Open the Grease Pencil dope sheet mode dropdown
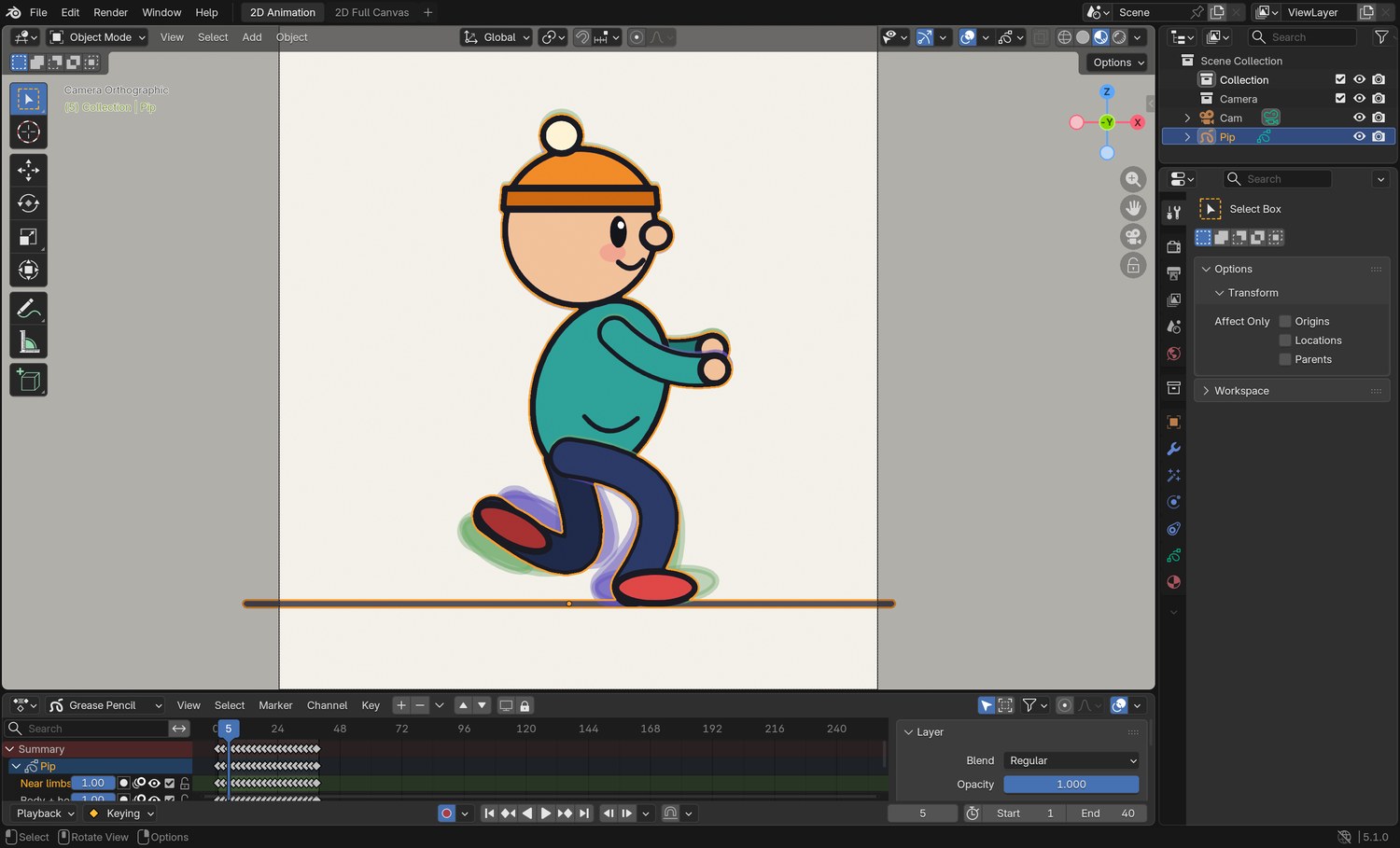The image size is (1400, 848). point(105,705)
